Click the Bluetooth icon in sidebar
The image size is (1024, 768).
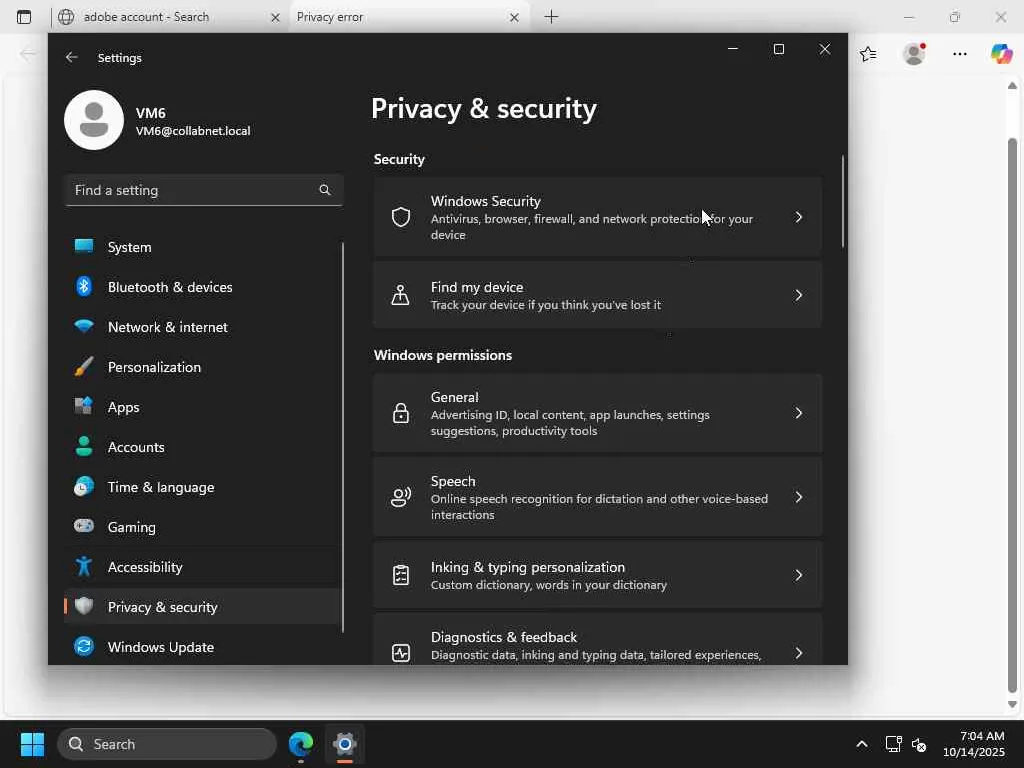click(84, 286)
